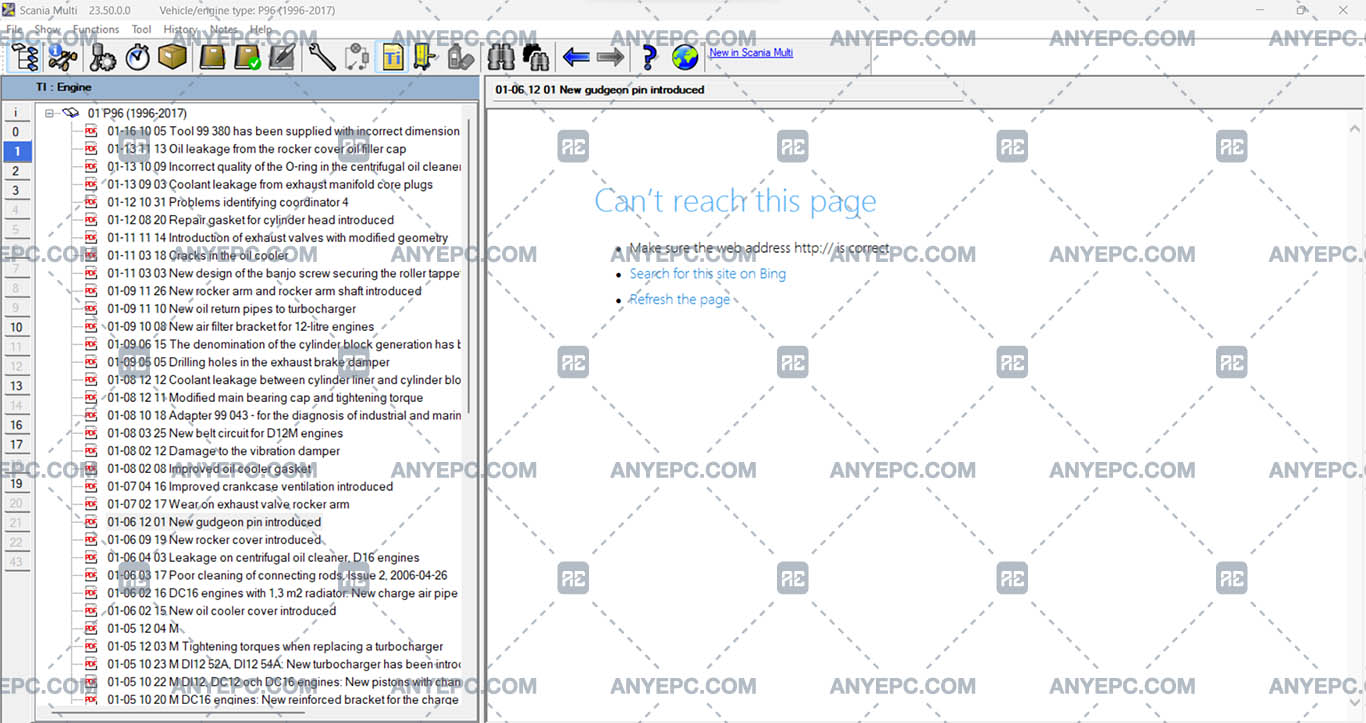This screenshot has width=1366, height=723.
Task: Click the globe language icon
Action: 685,57
